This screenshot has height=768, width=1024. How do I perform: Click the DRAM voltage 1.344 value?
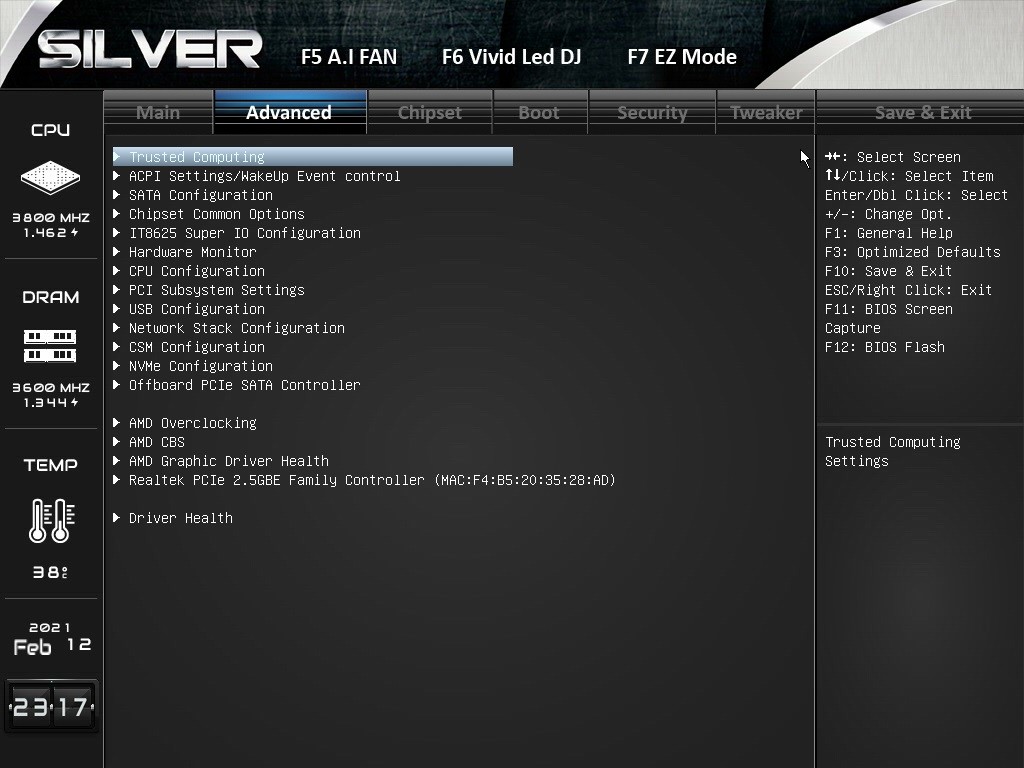[51, 402]
